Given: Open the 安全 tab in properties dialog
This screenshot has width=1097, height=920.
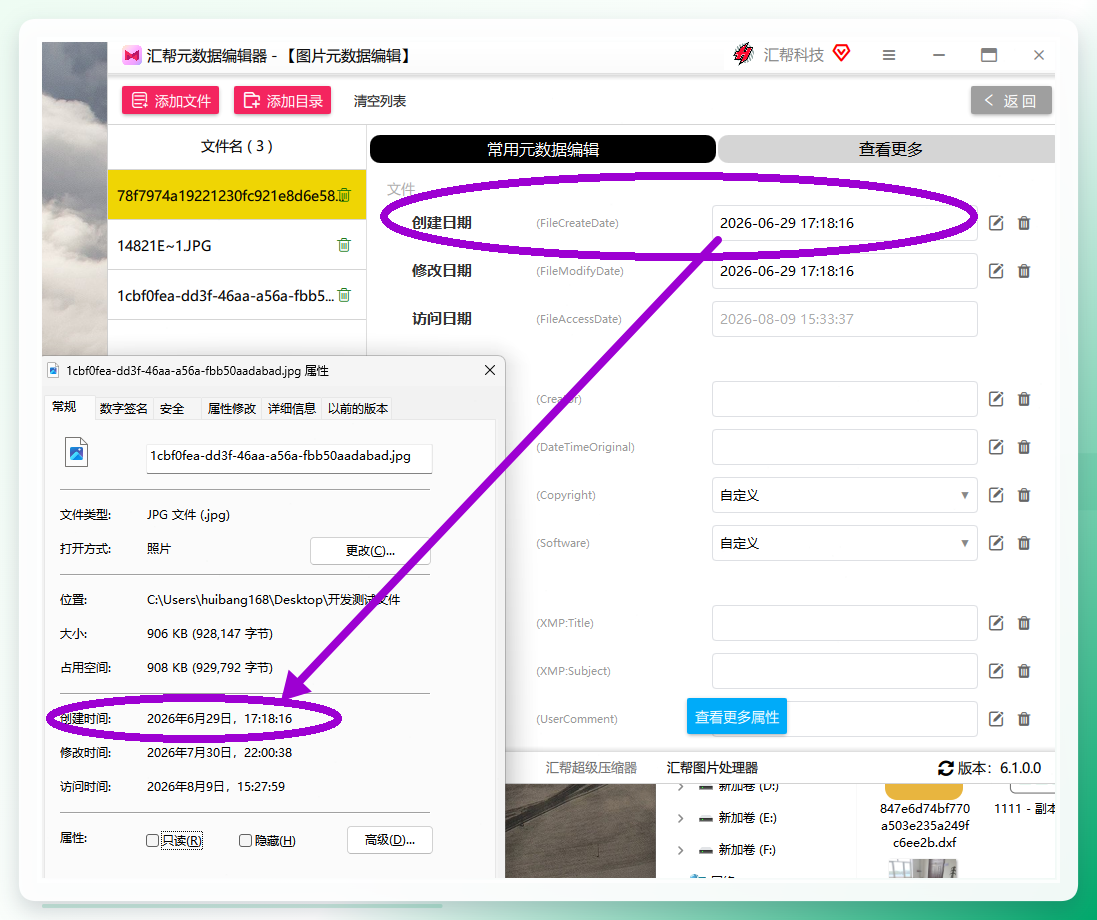Looking at the screenshot, I should pyautogui.click(x=172, y=409).
